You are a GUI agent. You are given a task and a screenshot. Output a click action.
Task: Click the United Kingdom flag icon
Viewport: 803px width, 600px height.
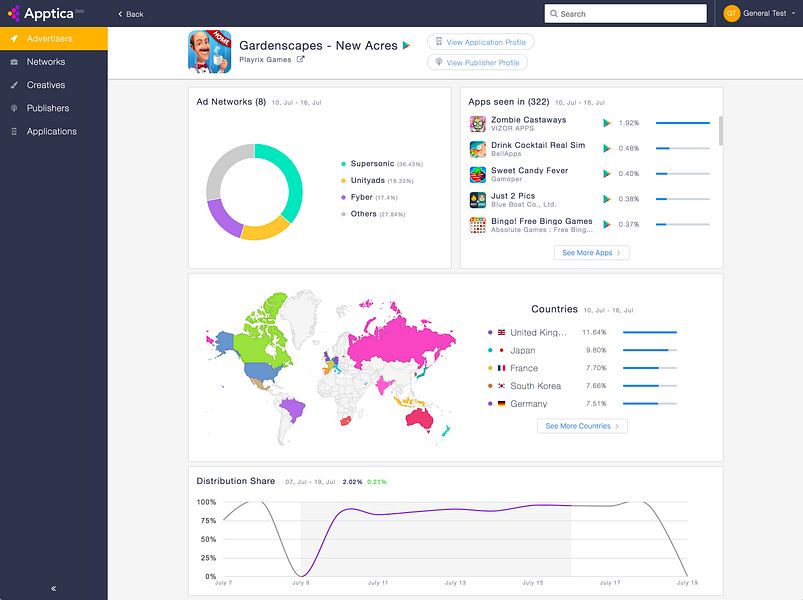(501, 332)
